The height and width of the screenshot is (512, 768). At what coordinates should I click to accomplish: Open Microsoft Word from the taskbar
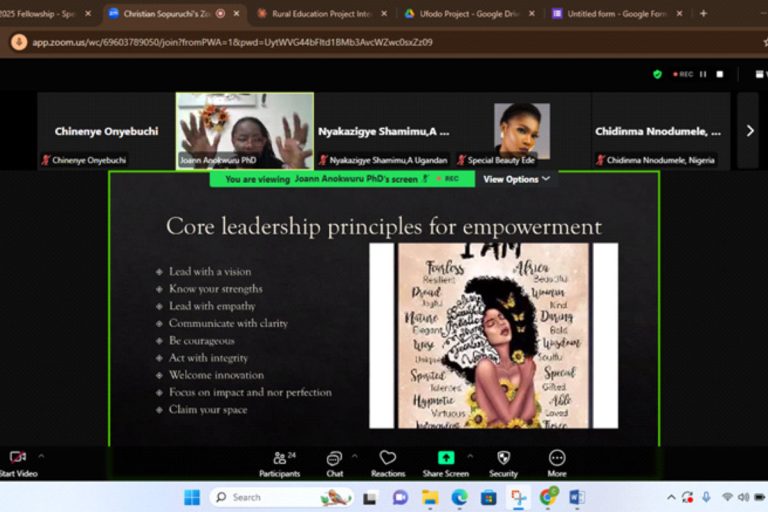coord(576,497)
